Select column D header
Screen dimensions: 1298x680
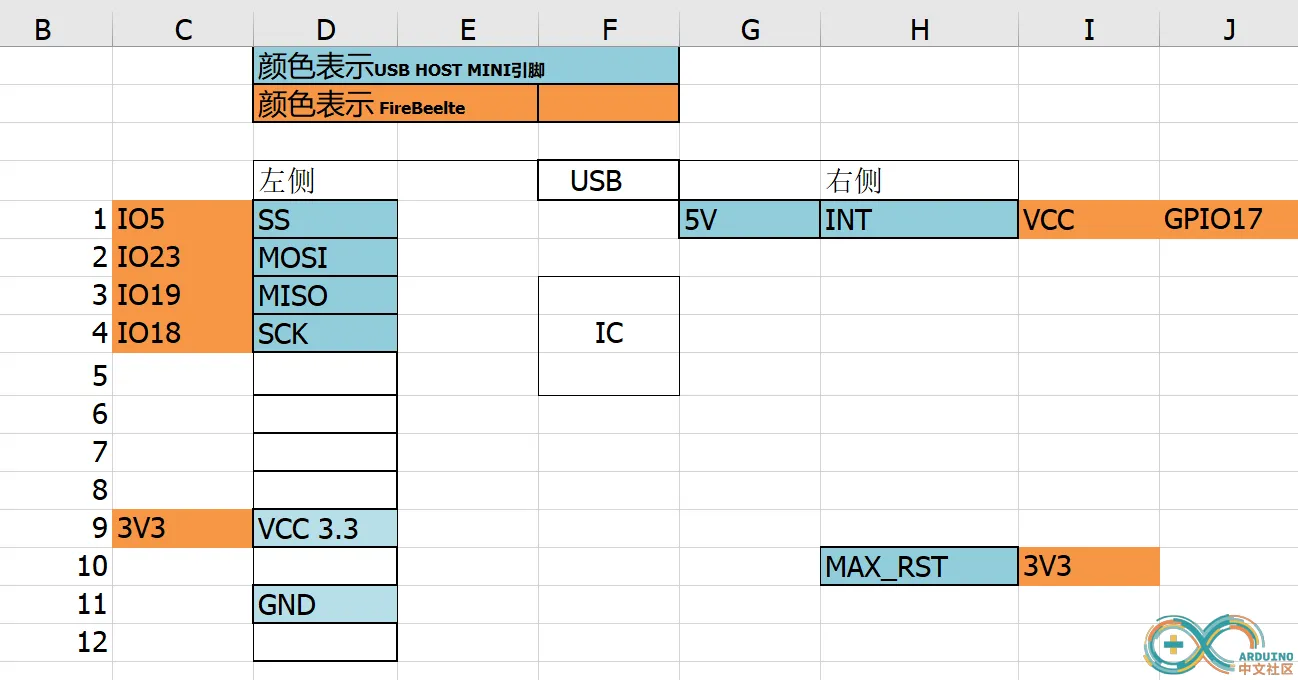[325, 30]
